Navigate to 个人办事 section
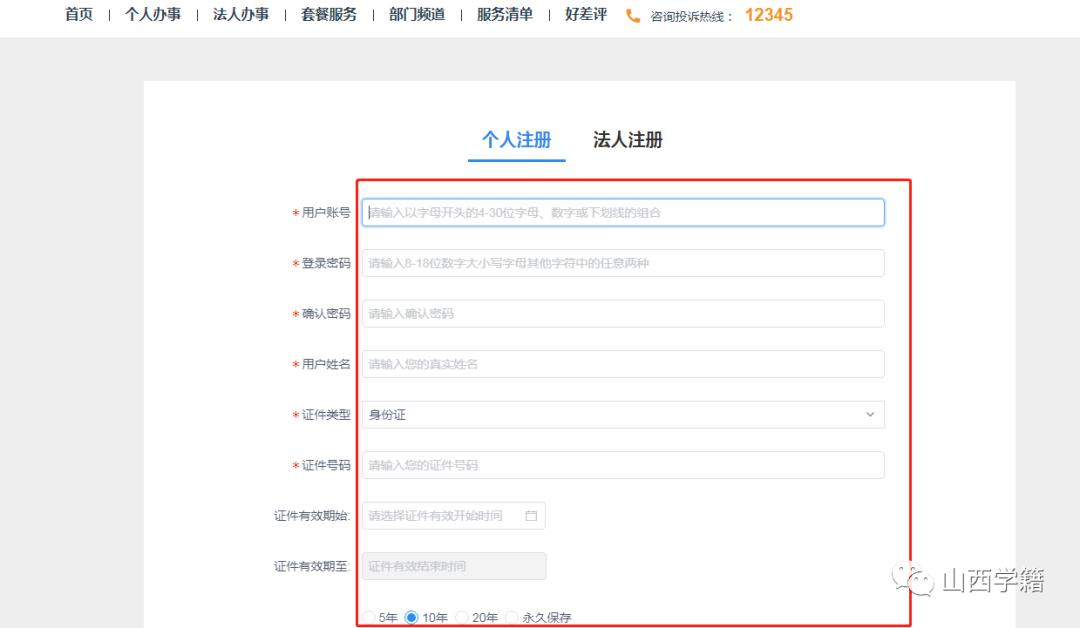 (x=153, y=15)
